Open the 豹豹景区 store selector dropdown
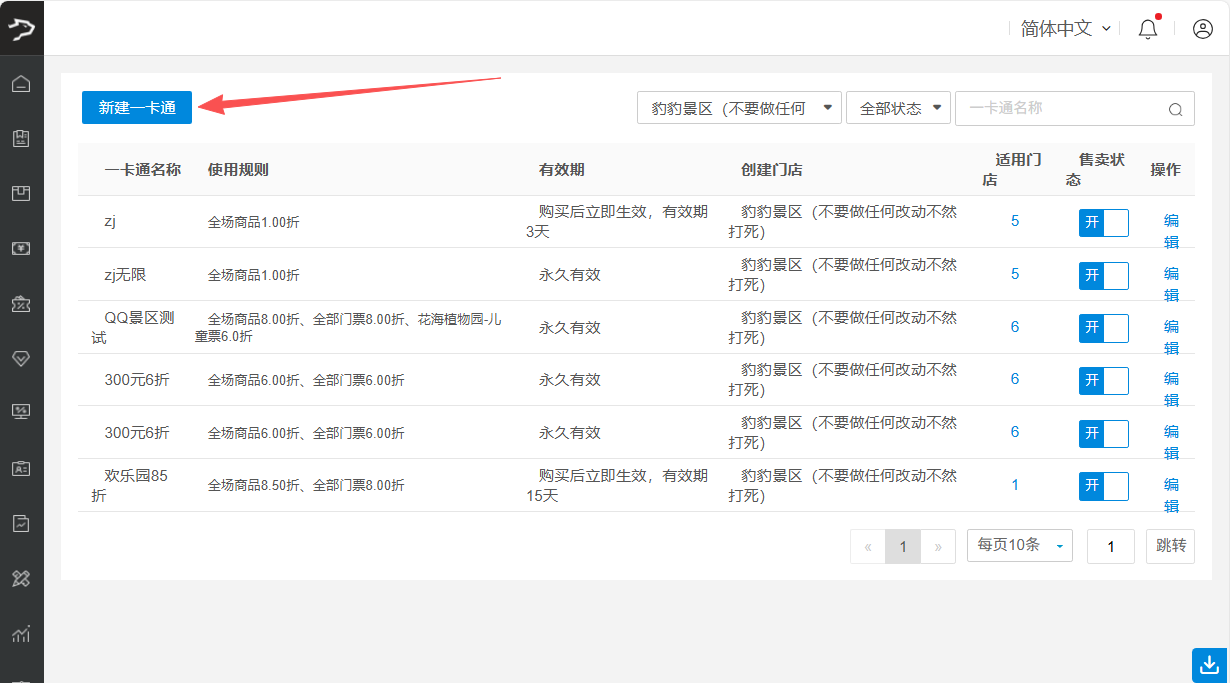 point(739,108)
